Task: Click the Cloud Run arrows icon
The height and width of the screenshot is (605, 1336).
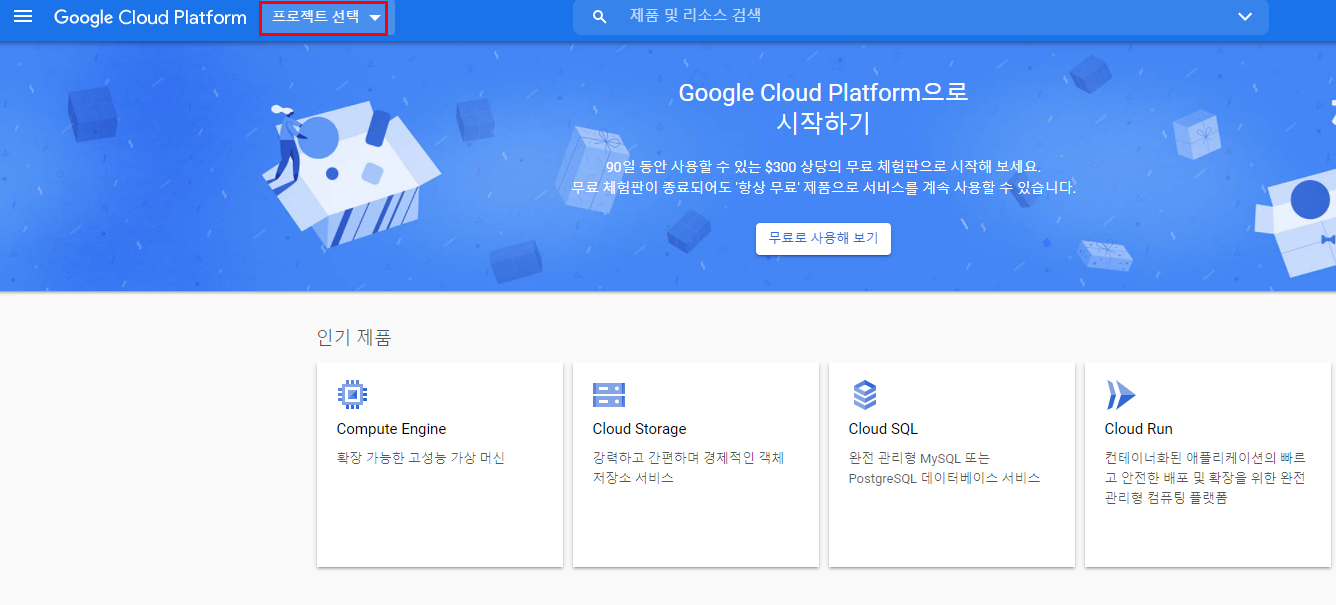Action: (x=1121, y=395)
